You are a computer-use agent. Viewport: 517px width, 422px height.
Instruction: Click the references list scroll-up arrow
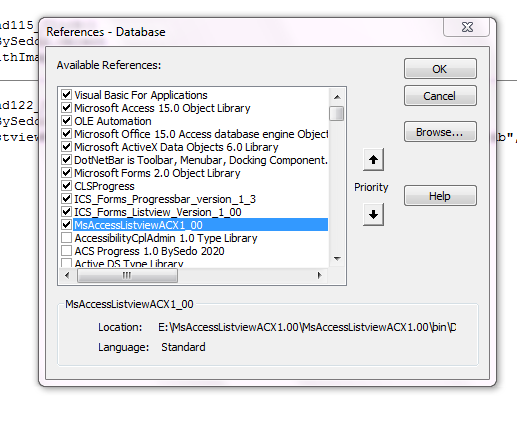[337, 97]
